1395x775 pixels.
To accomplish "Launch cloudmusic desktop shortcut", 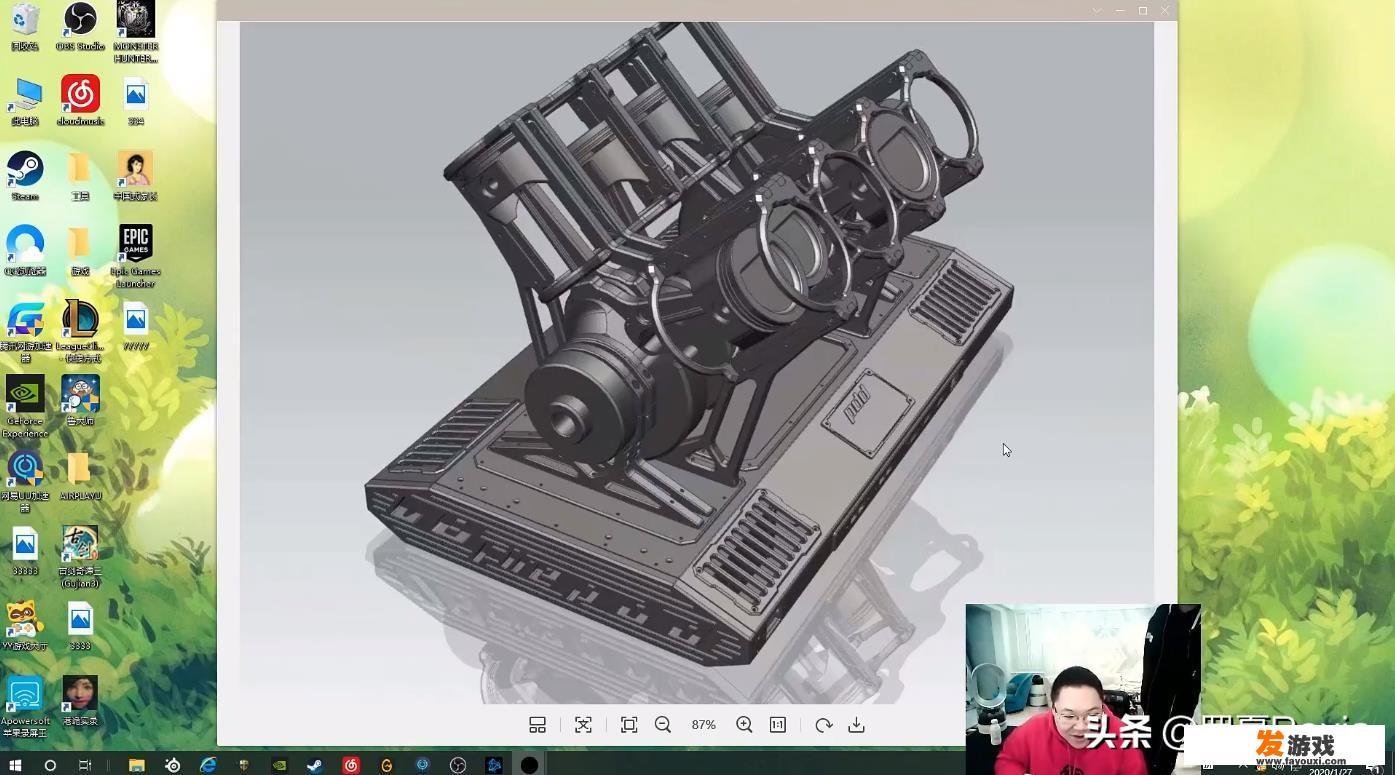I will 80,102.
